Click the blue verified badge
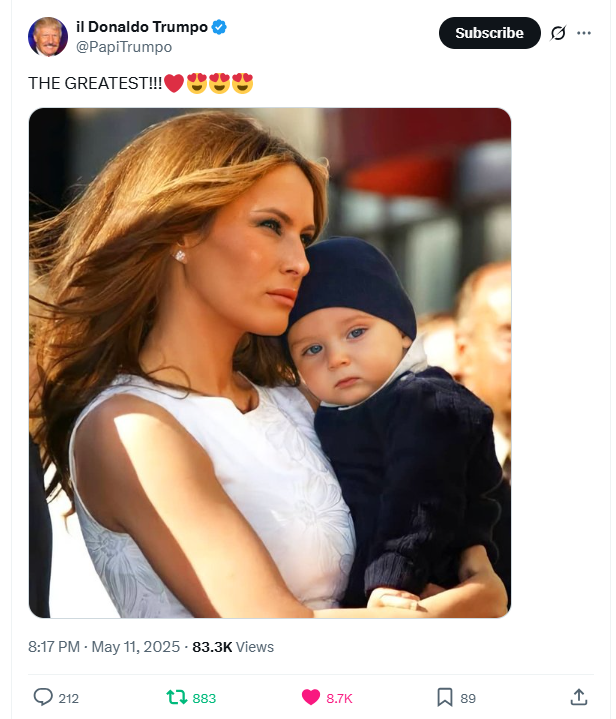 [220, 27]
